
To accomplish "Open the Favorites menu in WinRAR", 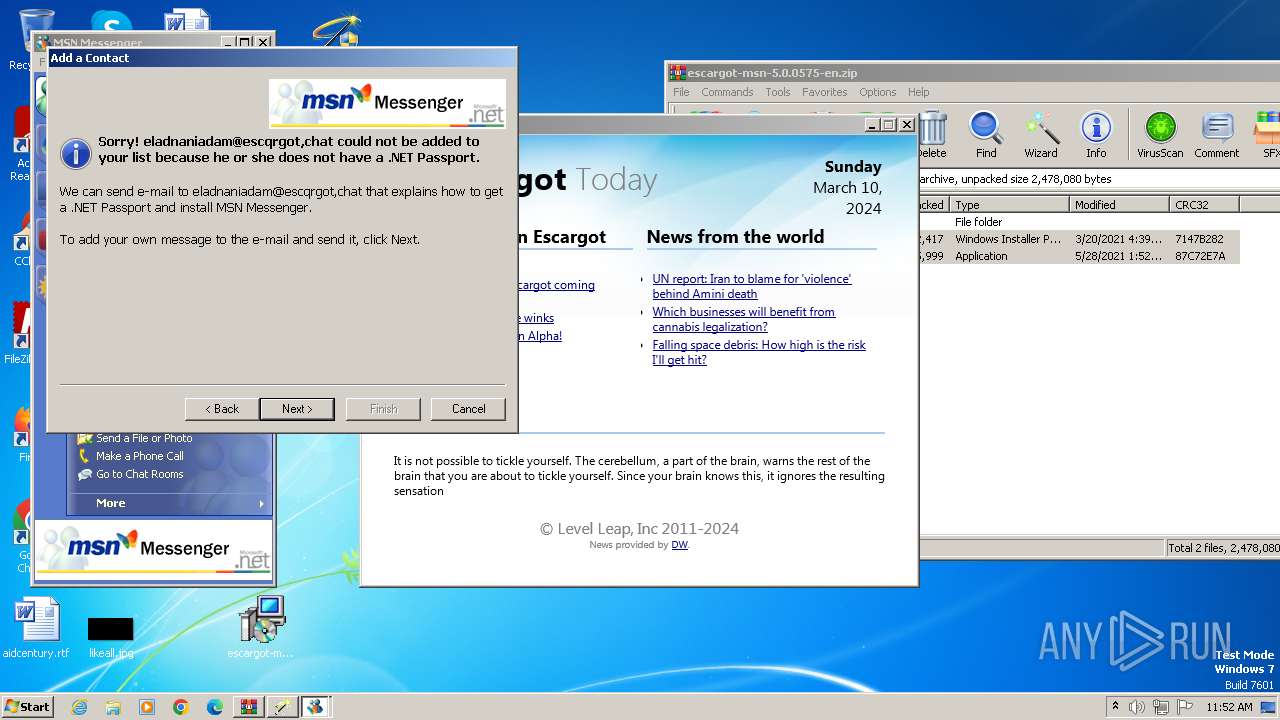I will tap(825, 92).
